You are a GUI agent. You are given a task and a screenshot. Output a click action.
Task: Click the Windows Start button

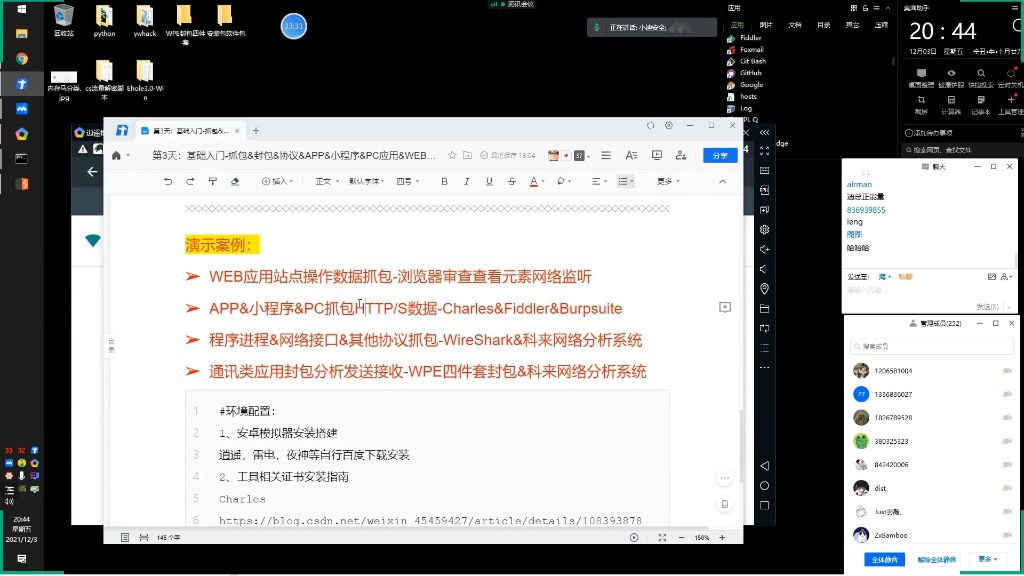pos(22,9)
